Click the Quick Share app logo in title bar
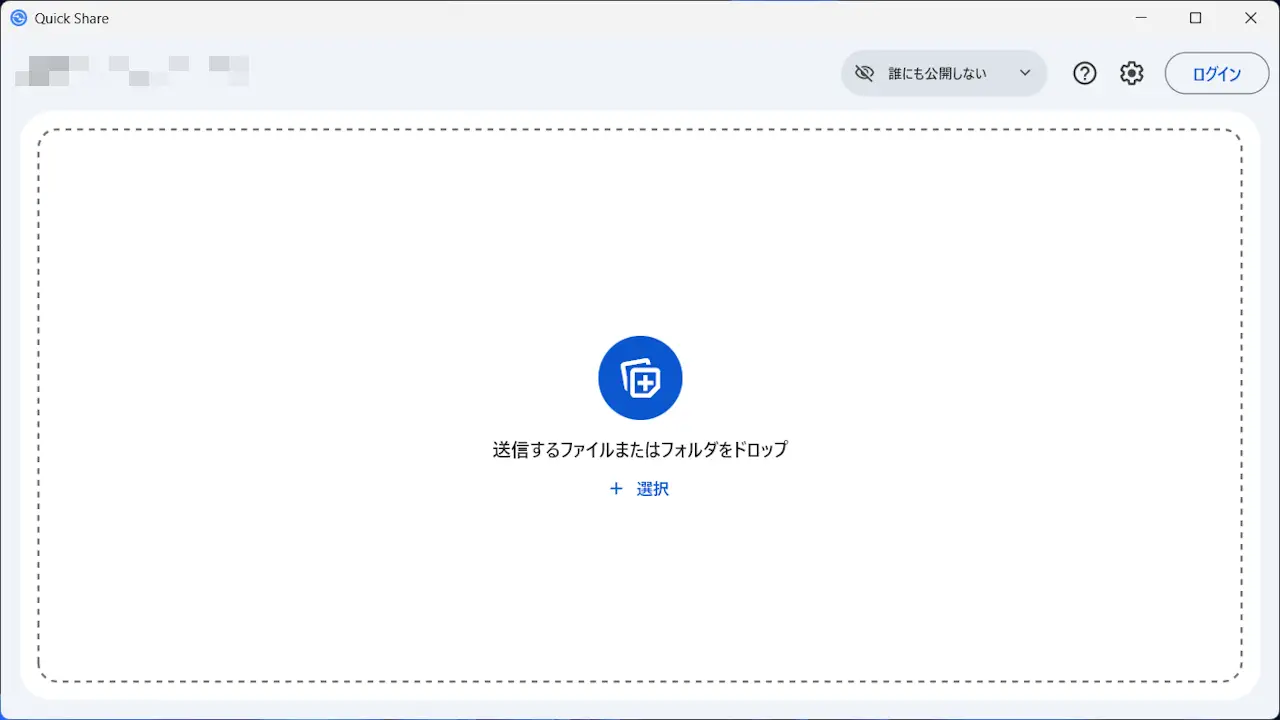 18,18
